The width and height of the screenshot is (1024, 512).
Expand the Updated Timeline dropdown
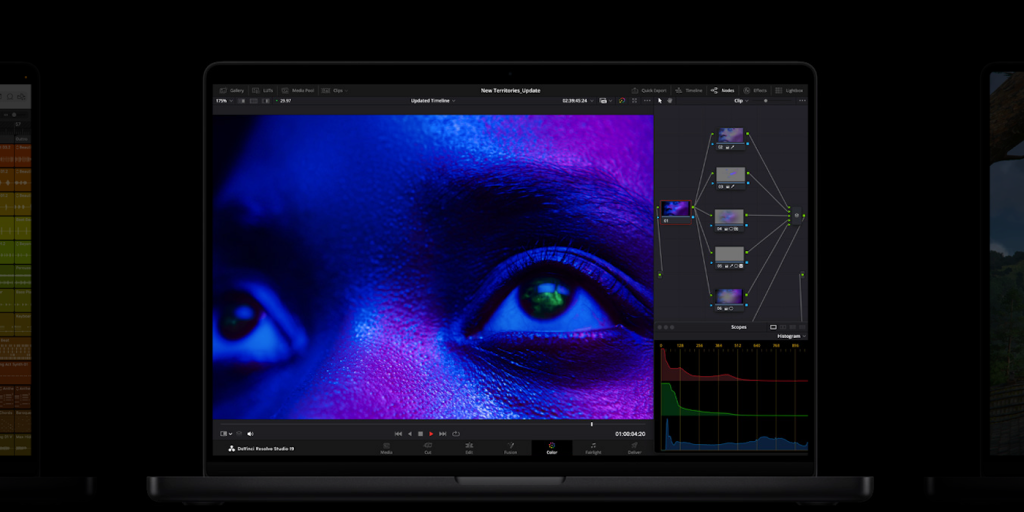tap(433, 101)
